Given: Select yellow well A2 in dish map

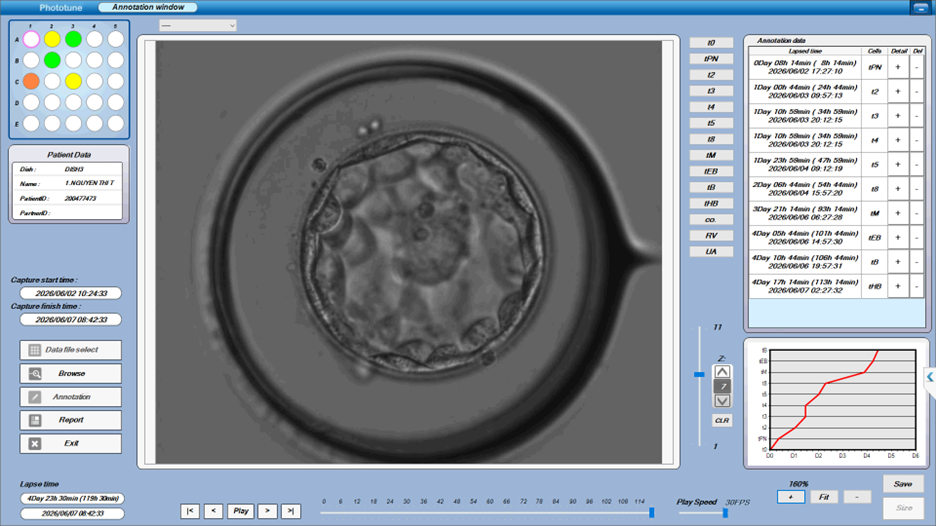Looking at the screenshot, I should click(53, 39).
